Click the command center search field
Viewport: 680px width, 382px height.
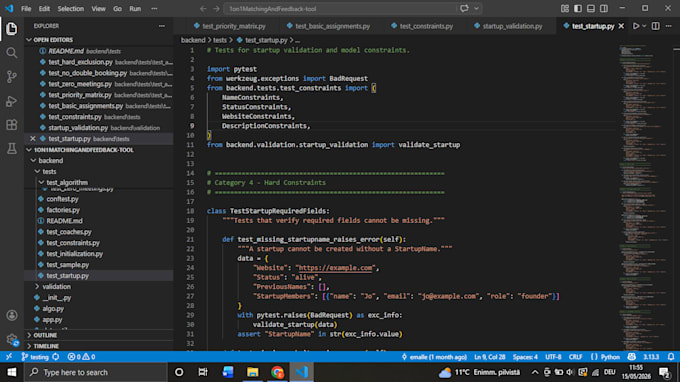[x=340, y=9]
